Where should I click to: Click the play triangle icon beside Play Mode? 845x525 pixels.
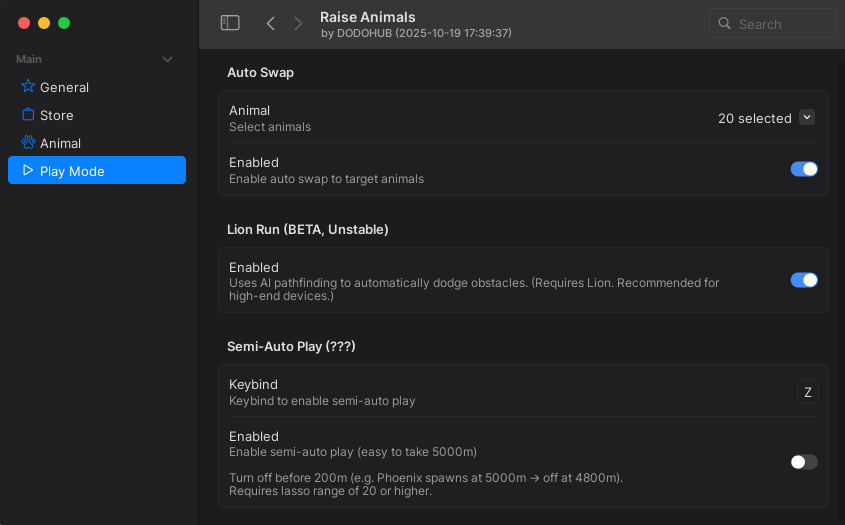click(28, 170)
